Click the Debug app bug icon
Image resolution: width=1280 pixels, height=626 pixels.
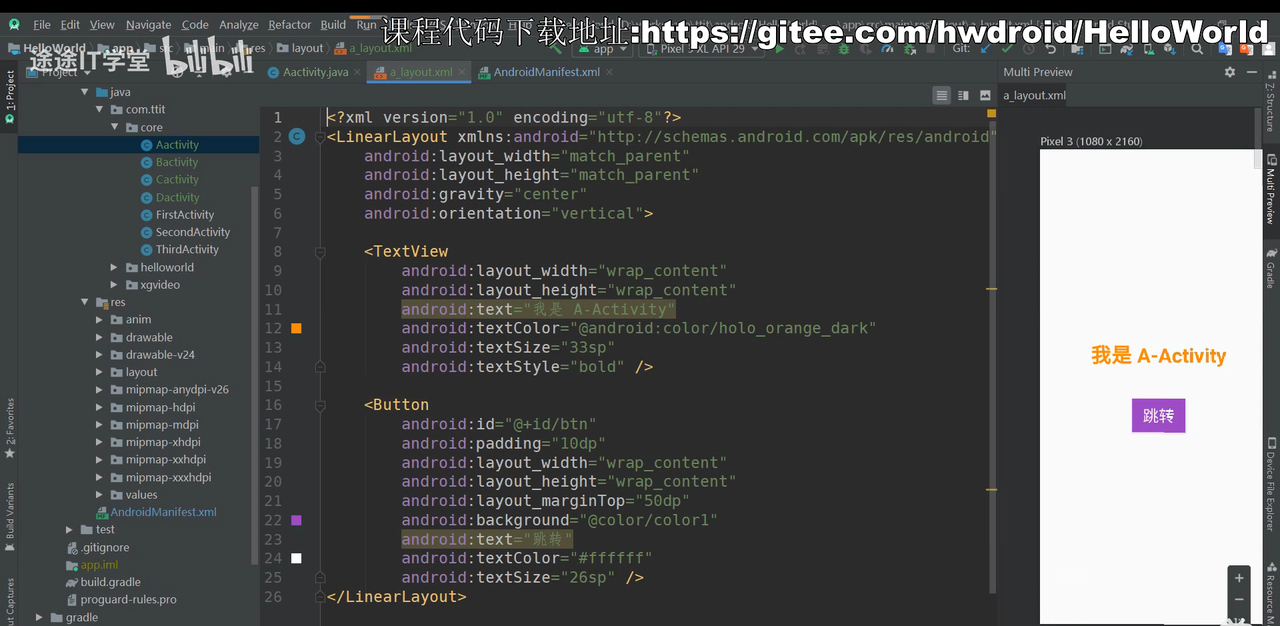pyautogui.click(x=843, y=48)
